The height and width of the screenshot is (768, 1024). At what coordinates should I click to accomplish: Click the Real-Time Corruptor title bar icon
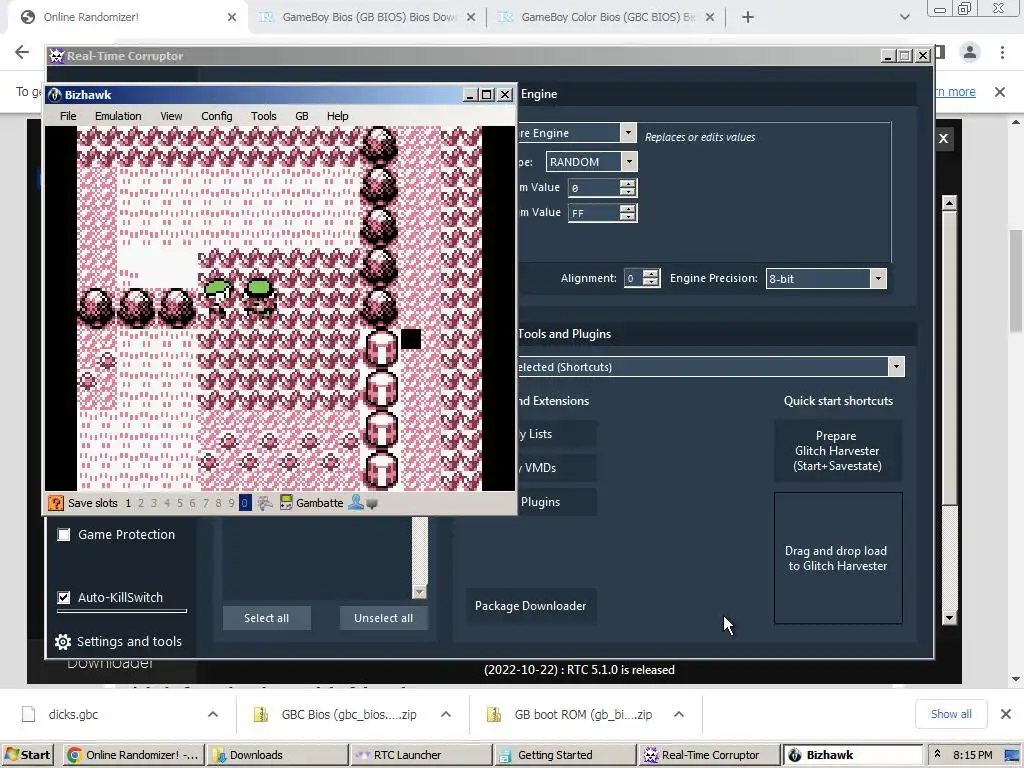pos(57,56)
